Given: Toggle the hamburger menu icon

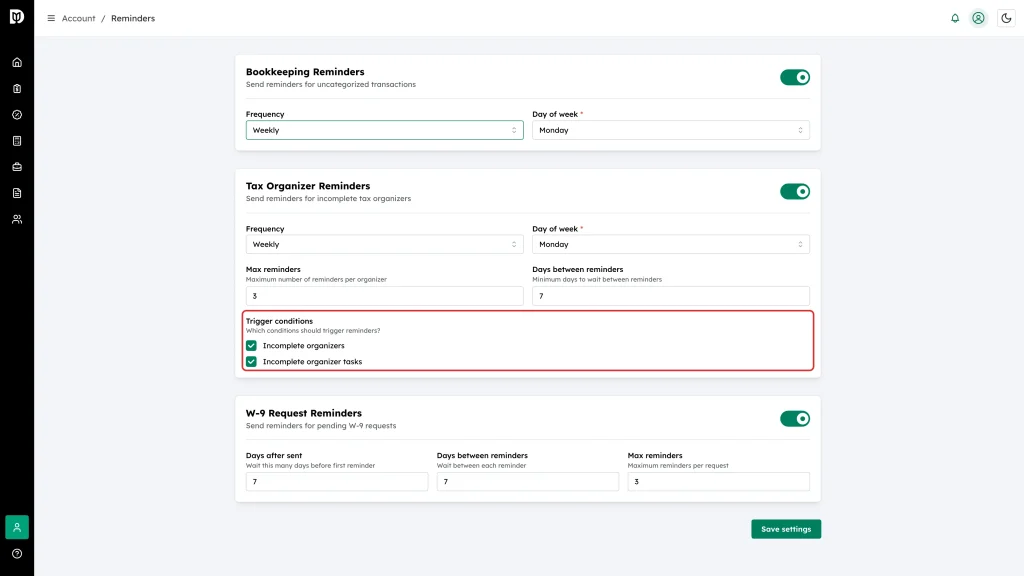Looking at the screenshot, I should coord(51,18).
